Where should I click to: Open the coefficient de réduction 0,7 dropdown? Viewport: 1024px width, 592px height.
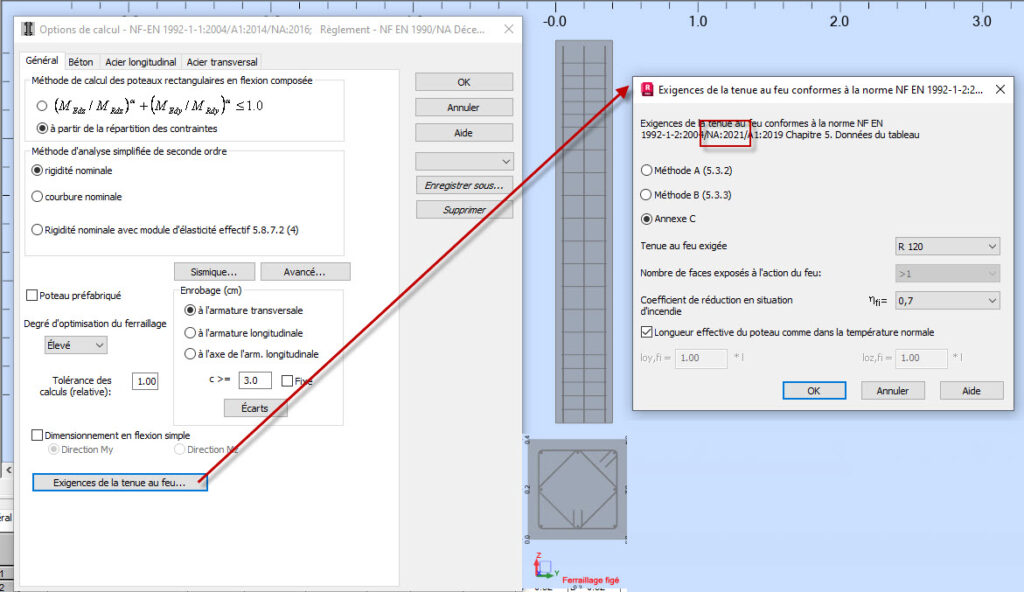click(x=946, y=300)
